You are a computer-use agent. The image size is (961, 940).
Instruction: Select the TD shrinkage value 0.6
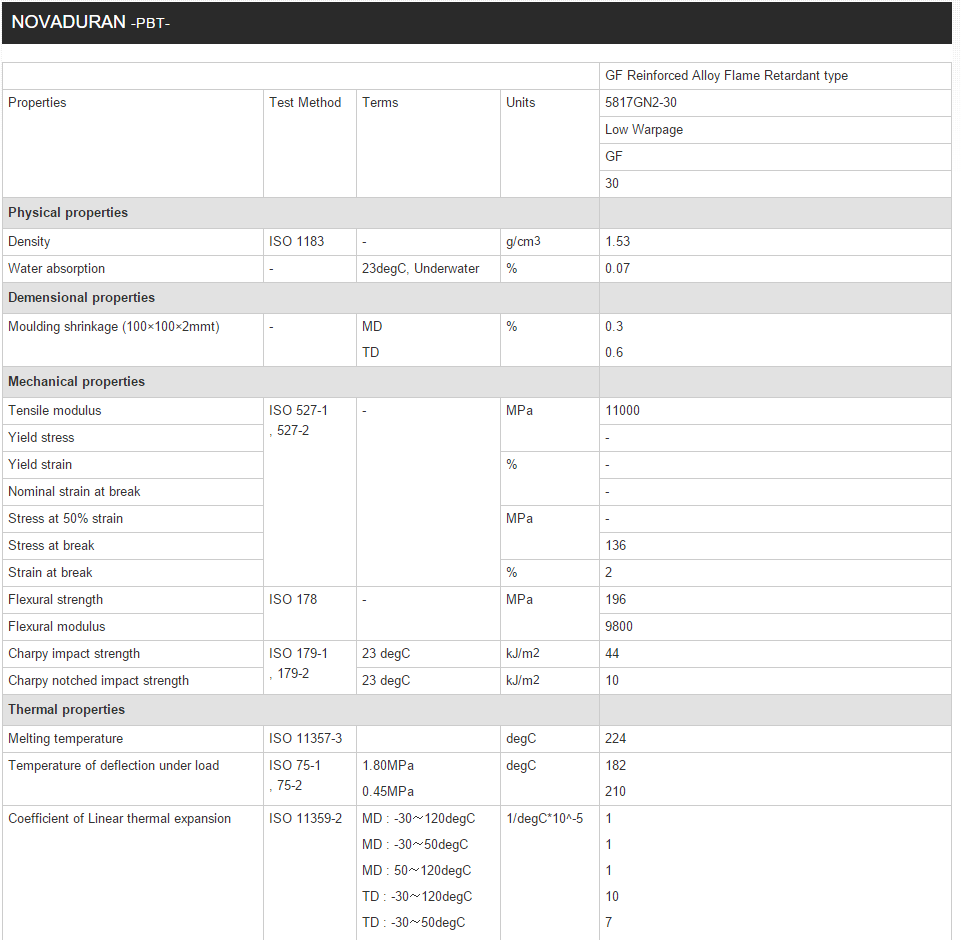coord(613,352)
